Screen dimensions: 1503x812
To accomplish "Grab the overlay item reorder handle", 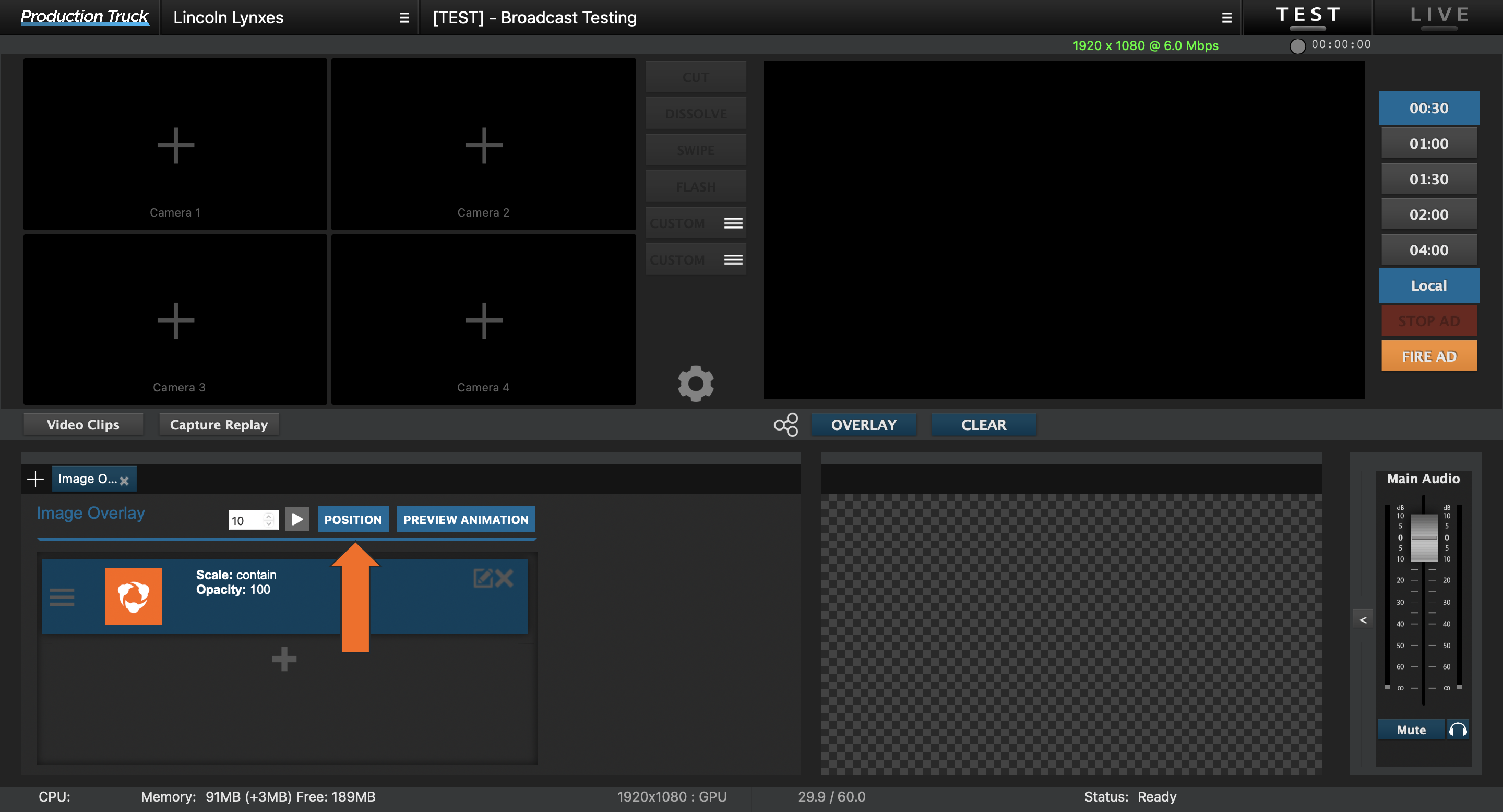I will 62,597.
